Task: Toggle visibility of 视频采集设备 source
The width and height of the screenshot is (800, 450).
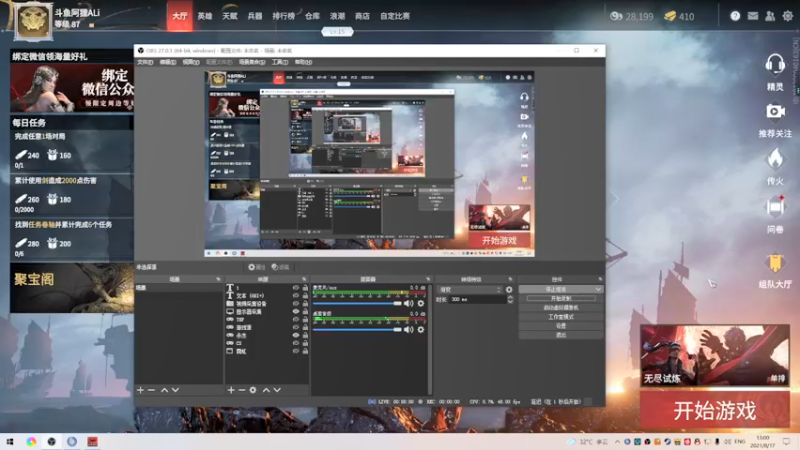Action: 295,304
